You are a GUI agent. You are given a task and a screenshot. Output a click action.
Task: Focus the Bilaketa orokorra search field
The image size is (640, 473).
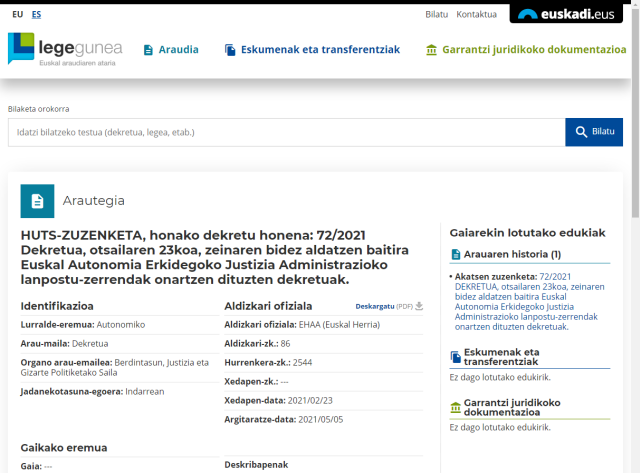tap(287, 132)
